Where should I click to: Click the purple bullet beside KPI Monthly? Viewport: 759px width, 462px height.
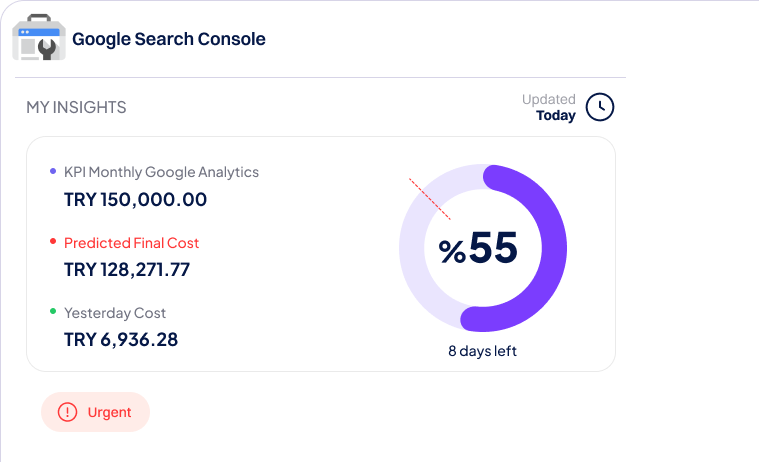point(53,171)
